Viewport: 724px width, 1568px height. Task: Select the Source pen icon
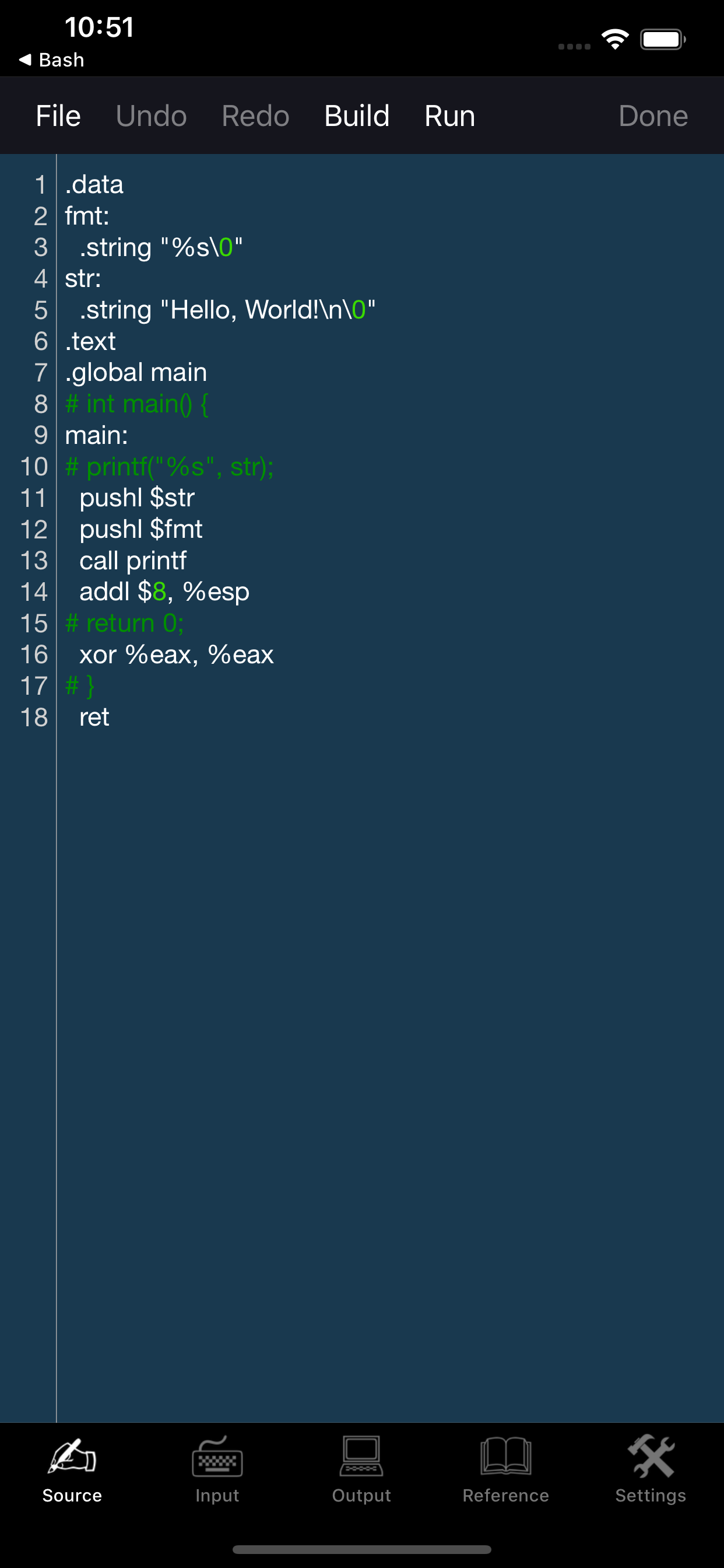point(72,1458)
